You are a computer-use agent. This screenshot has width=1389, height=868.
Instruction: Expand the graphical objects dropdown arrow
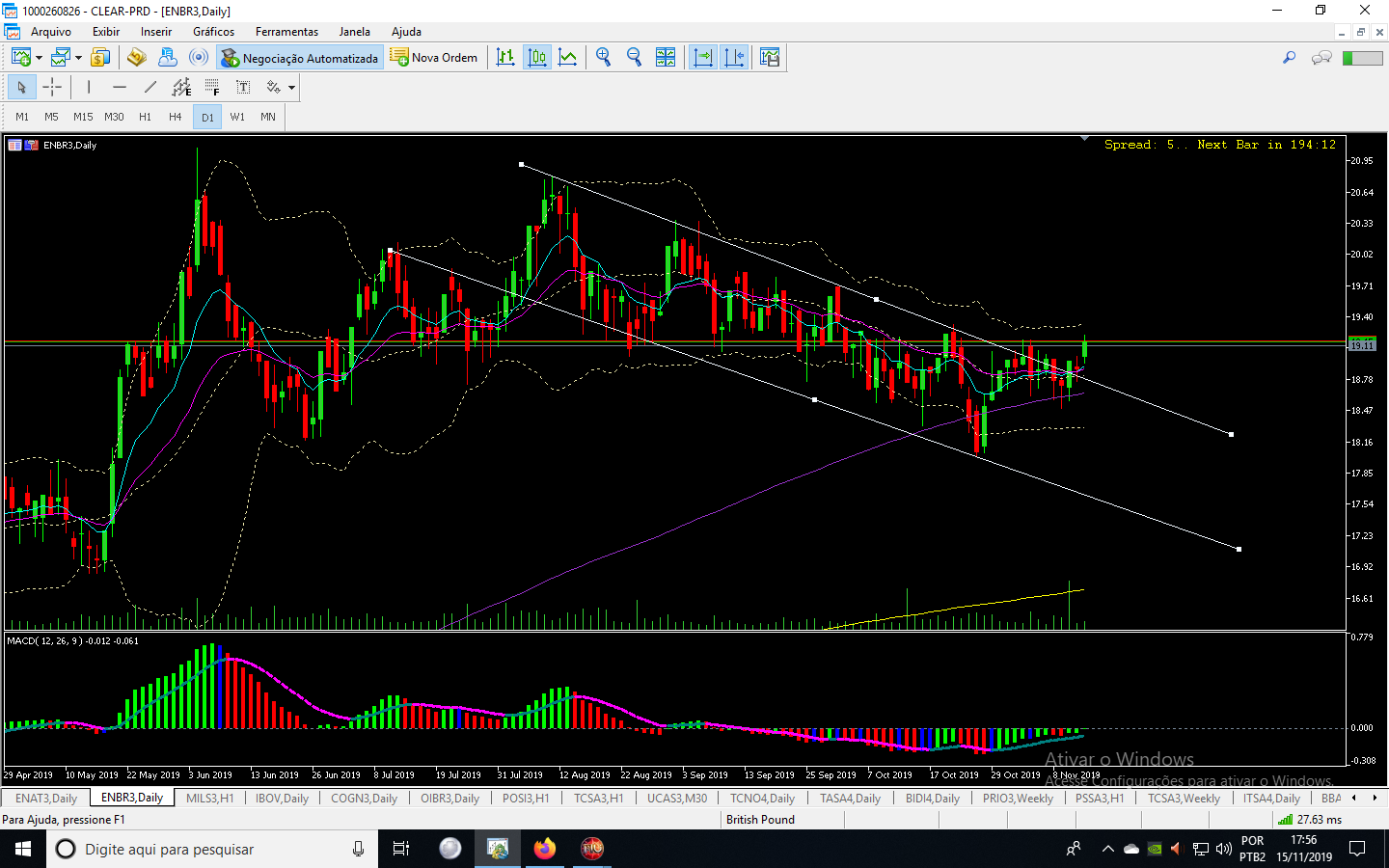click(291, 88)
